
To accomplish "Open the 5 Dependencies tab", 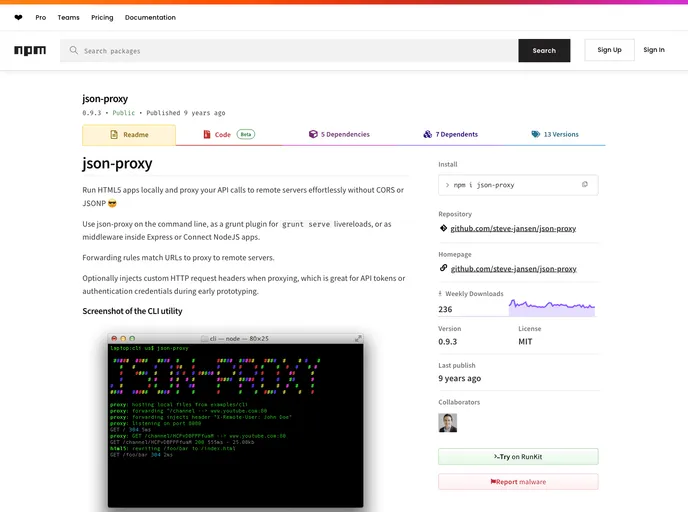I will coord(339,134).
